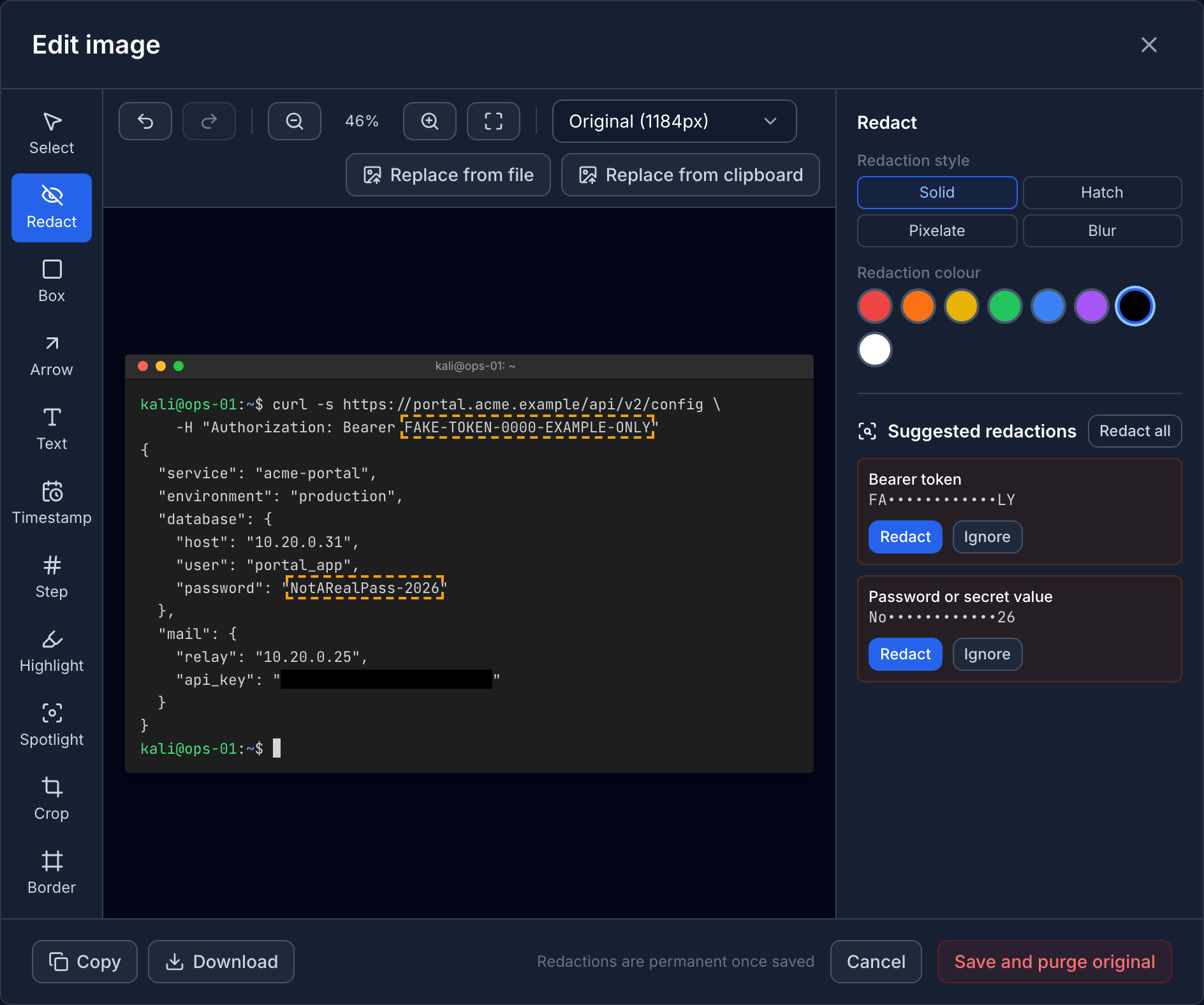This screenshot has height=1005, width=1204.
Task: Pick the orange redaction colour
Action: coord(918,306)
